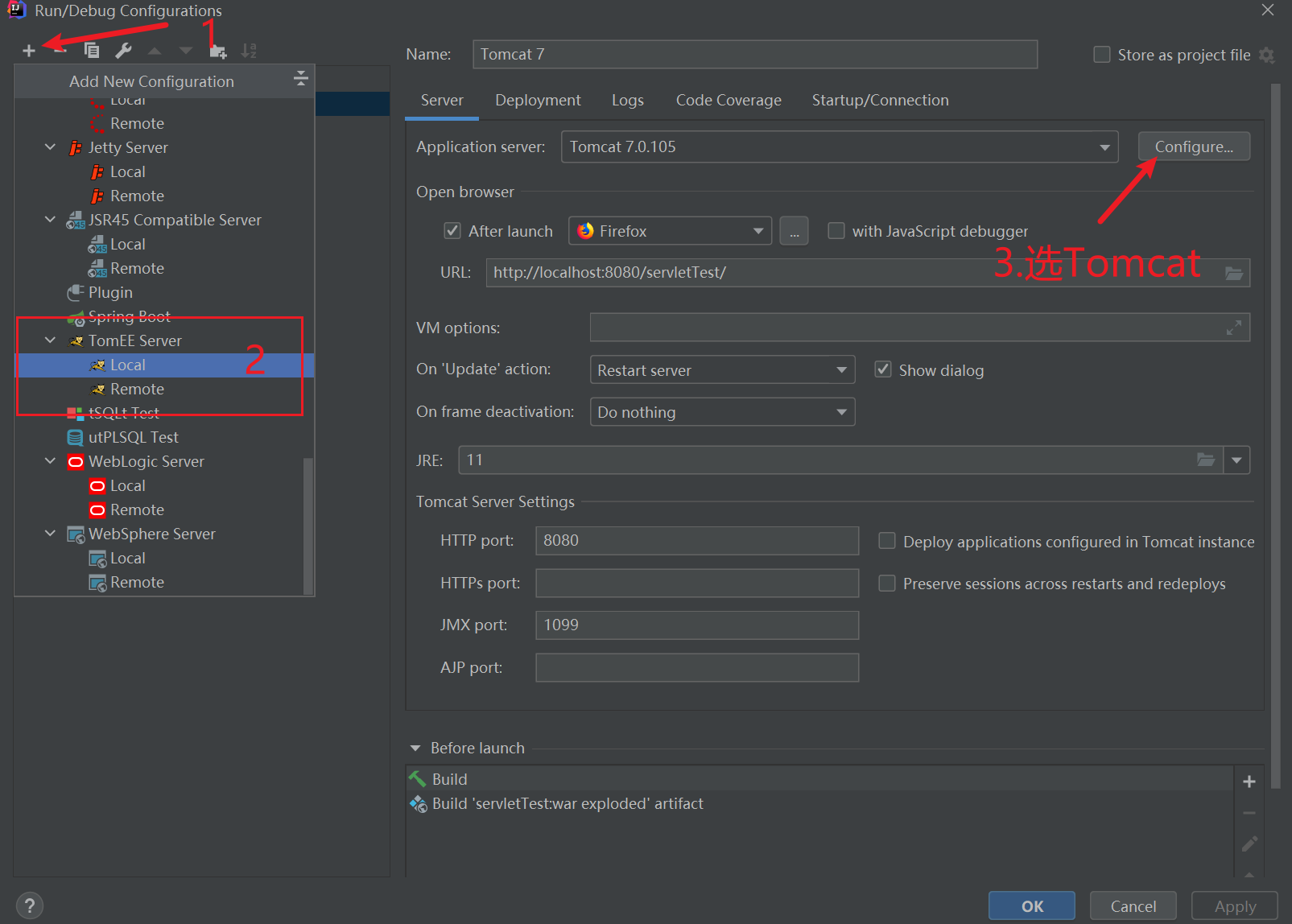Click the Name input field

[x=755, y=54]
